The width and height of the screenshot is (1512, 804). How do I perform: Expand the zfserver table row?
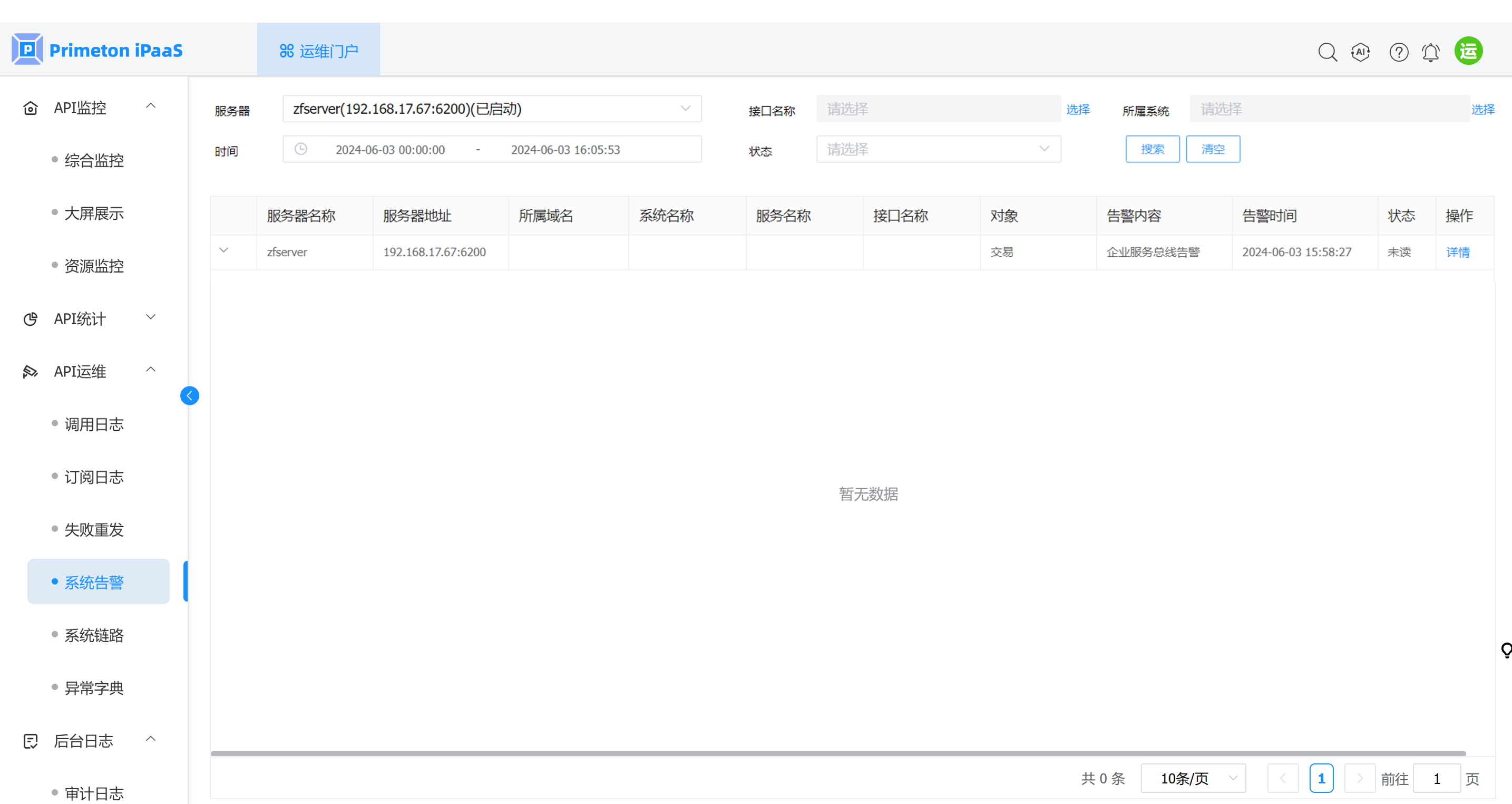pyautogui.click(x=223, y=251)
